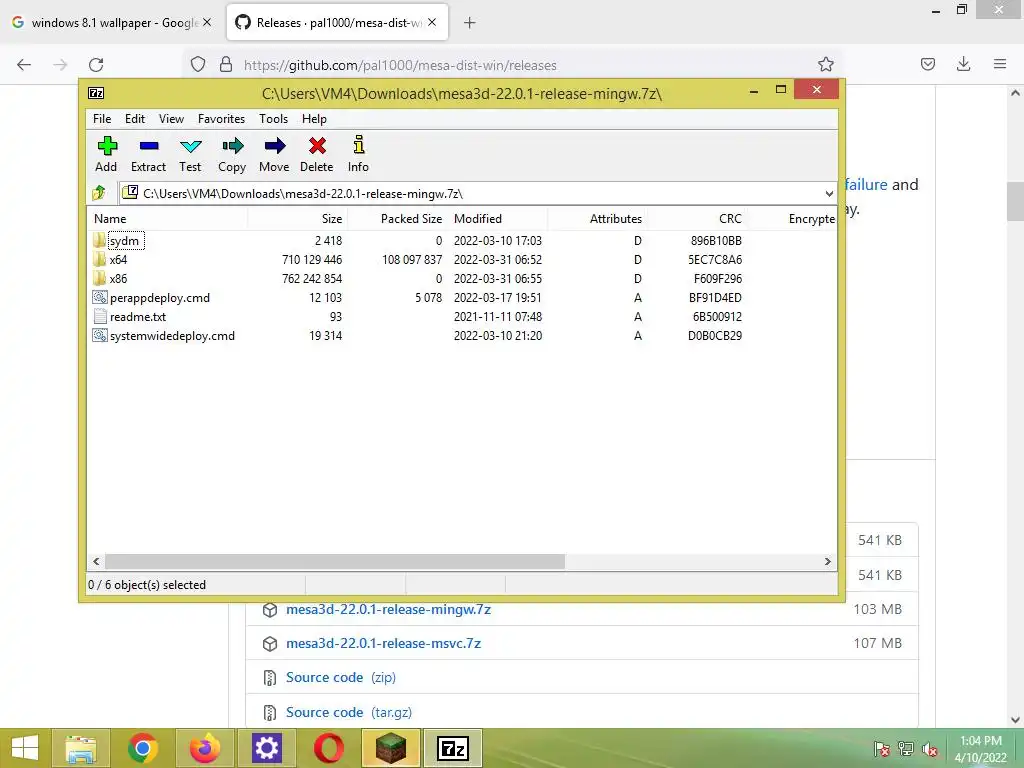This screenshot has height=768, width=1024.
Task: Select the Move toolbar icon
Action: click(x=274, y=154)
